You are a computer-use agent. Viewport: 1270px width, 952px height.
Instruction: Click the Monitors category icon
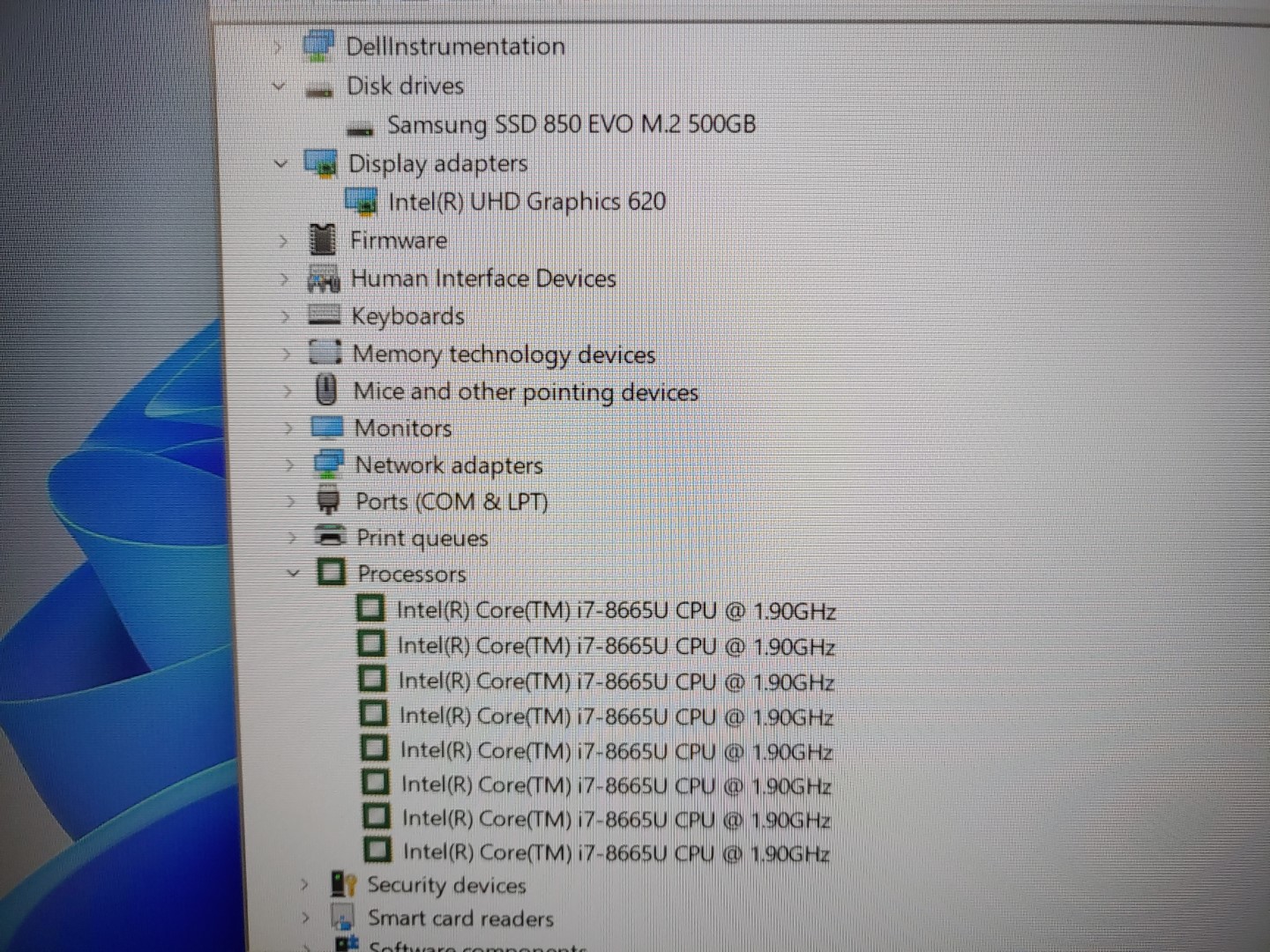point(327,428)
